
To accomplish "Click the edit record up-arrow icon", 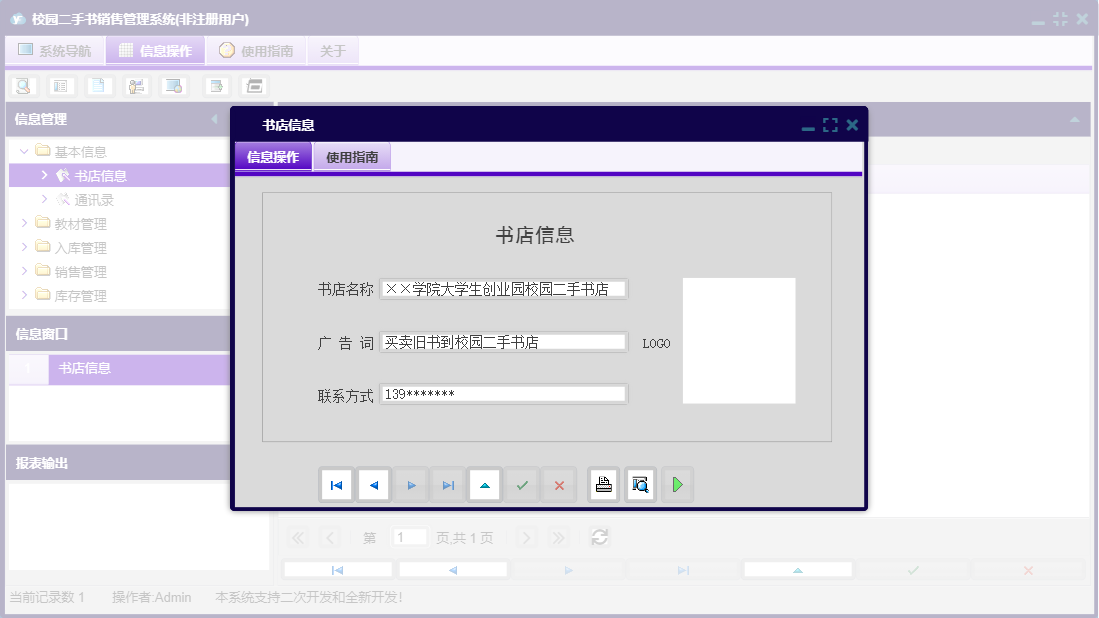I will coord(485,484).
